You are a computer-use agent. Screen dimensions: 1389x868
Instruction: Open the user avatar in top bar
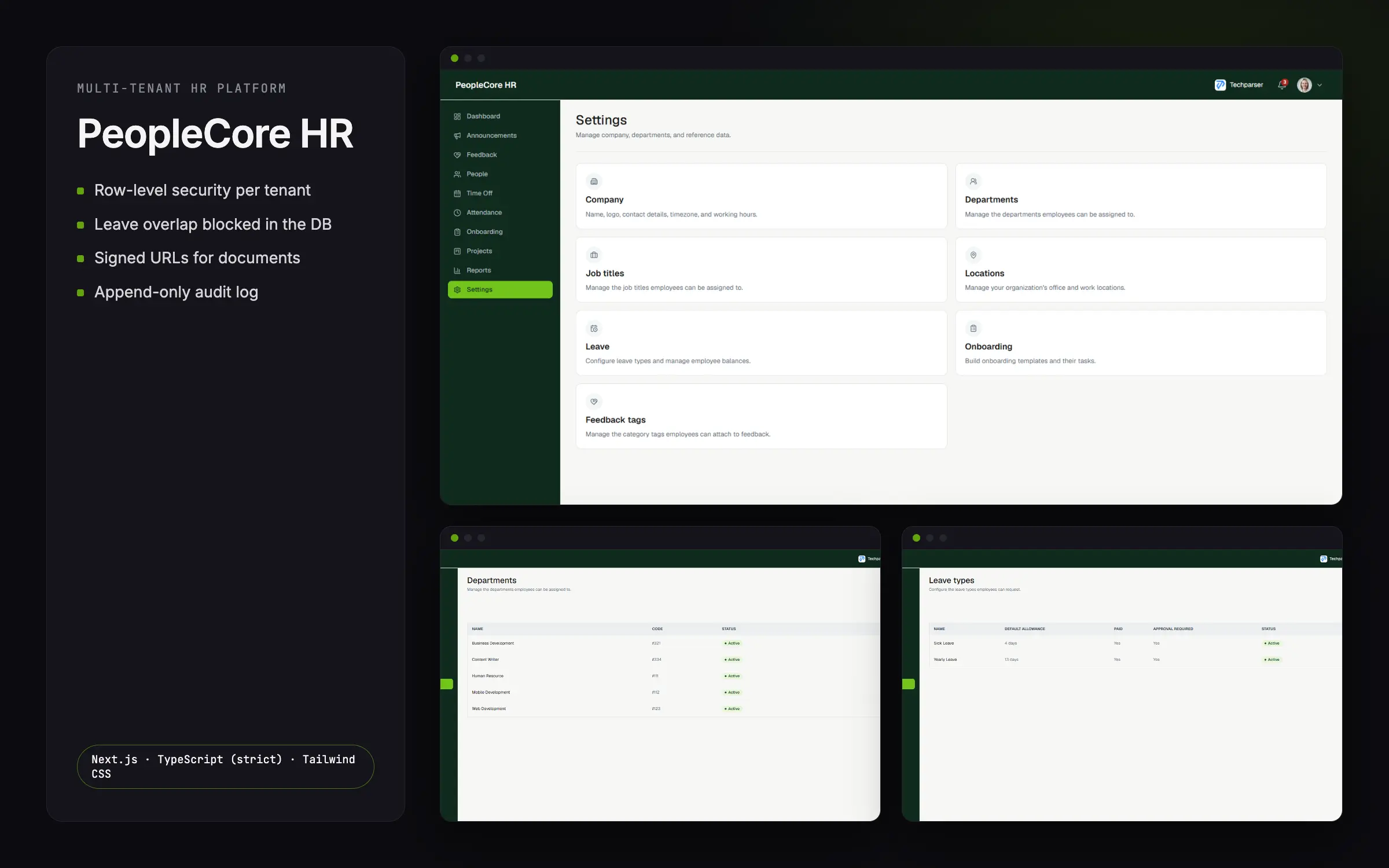pyautogui.click(x=1305, y=85)
